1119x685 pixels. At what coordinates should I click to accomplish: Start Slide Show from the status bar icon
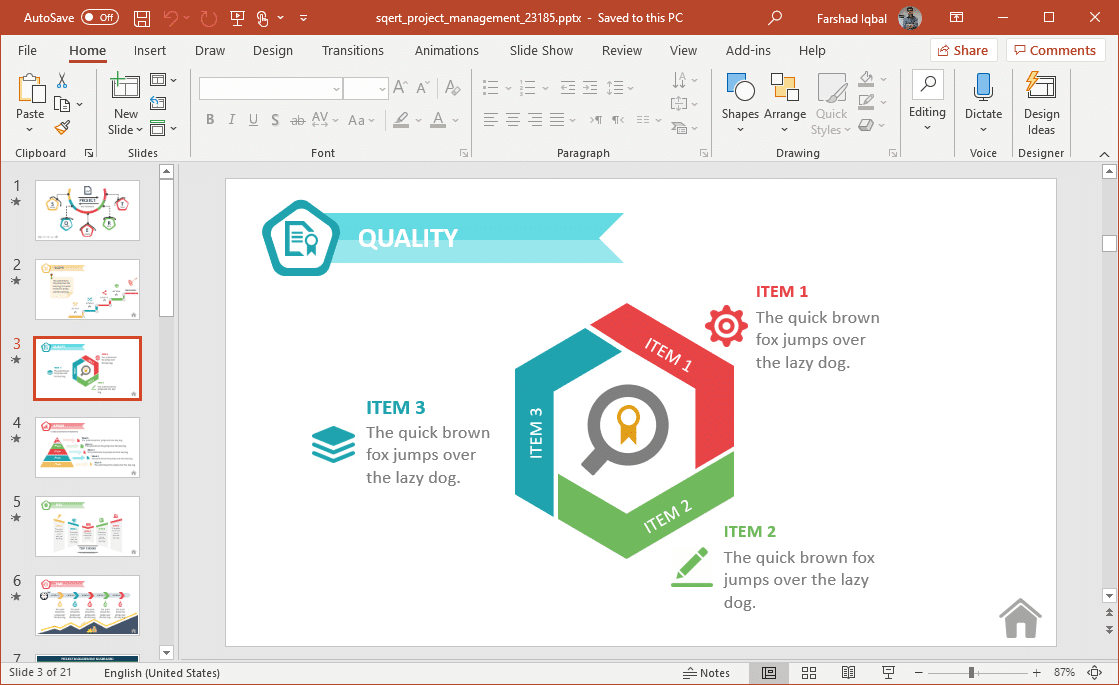tap(887, 673)
